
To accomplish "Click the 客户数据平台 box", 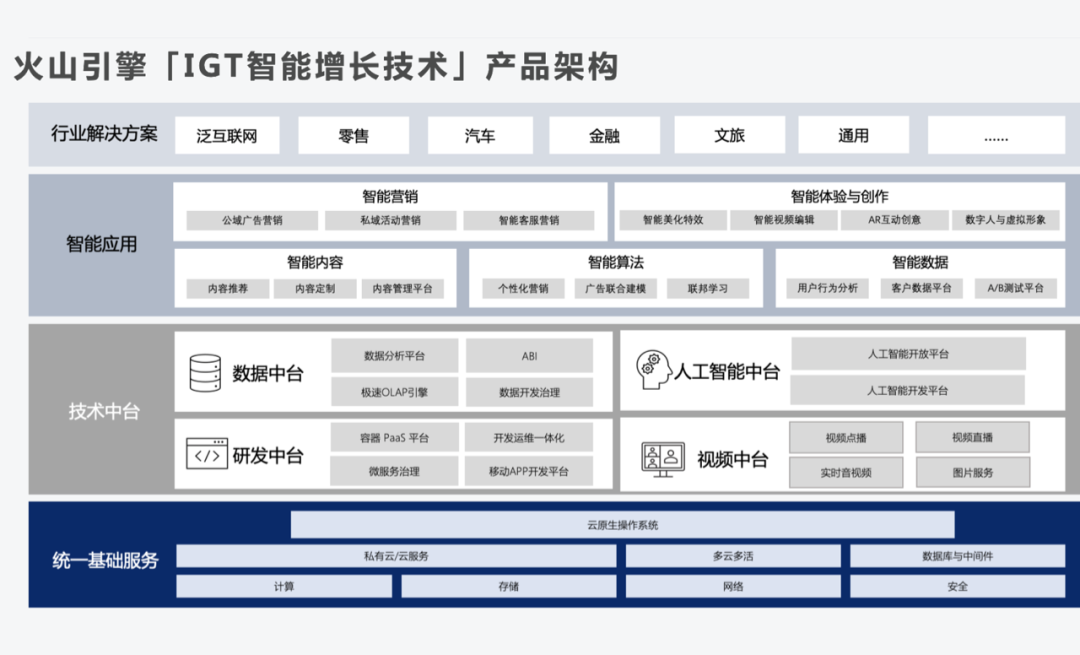I will 922,288.
